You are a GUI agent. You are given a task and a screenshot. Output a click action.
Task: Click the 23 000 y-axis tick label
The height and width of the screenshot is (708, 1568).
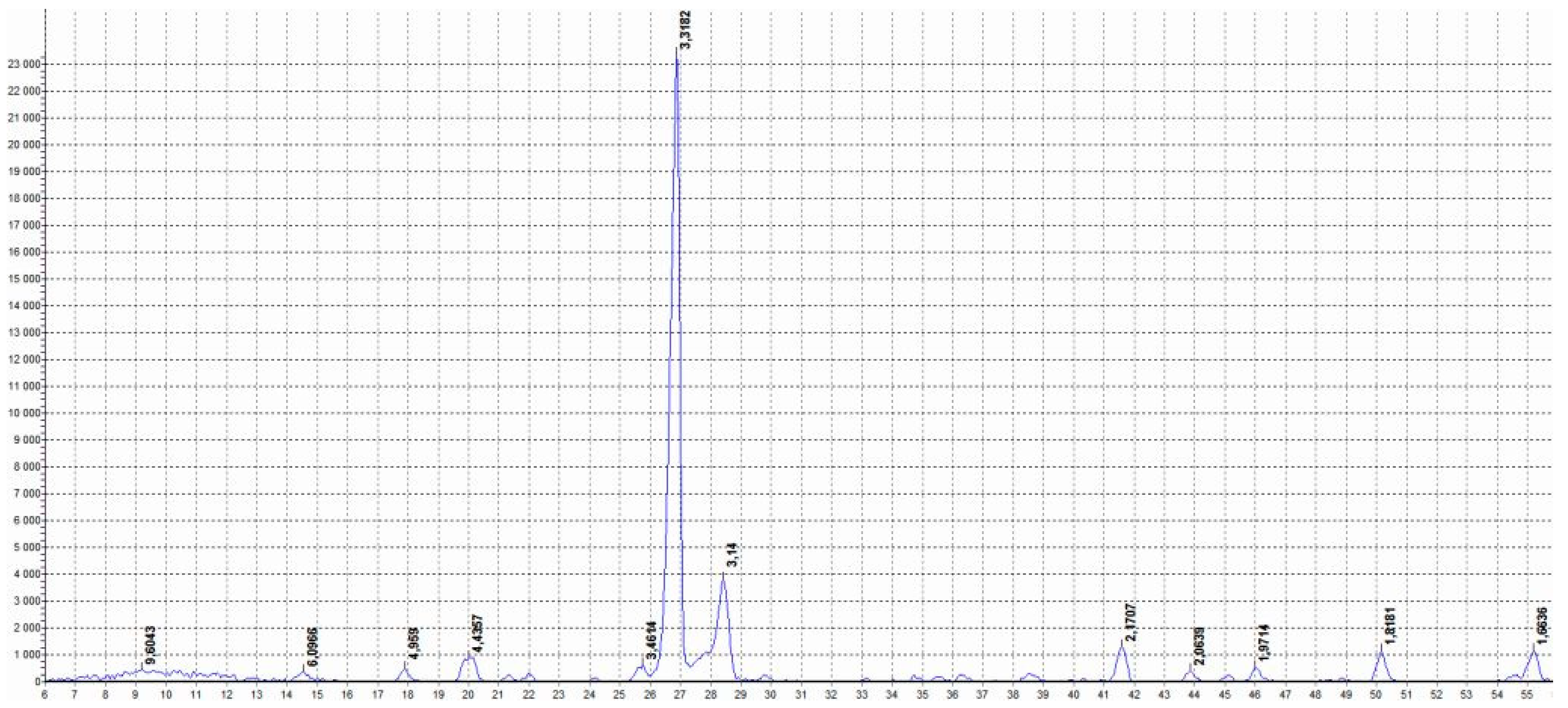pos(25,64)
